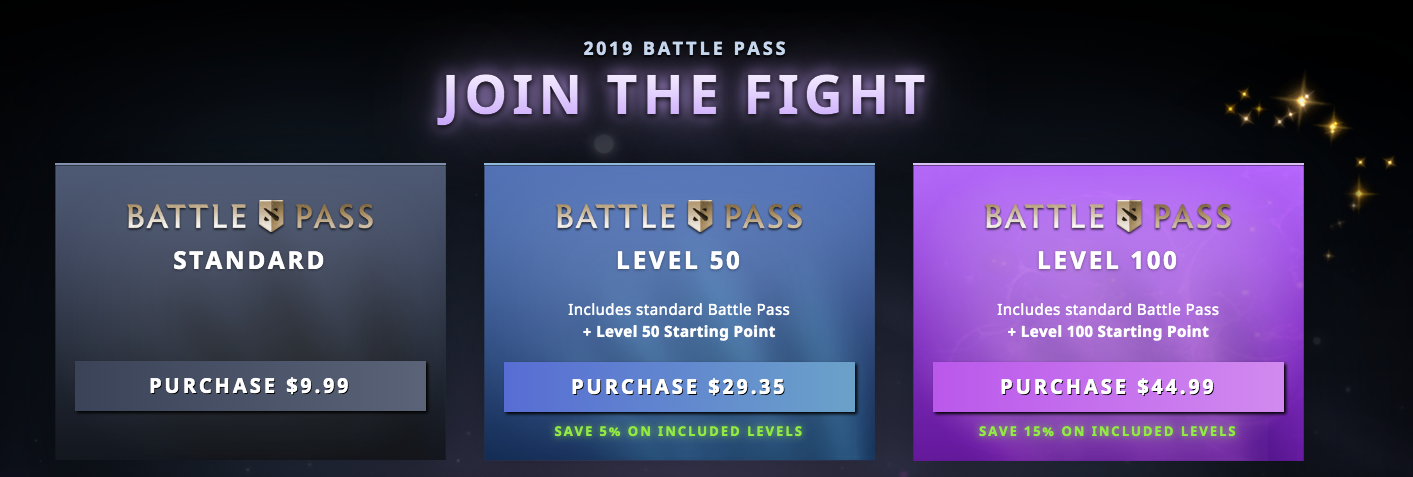Click the Level 100 Starting Point text

click(1114, 332)
